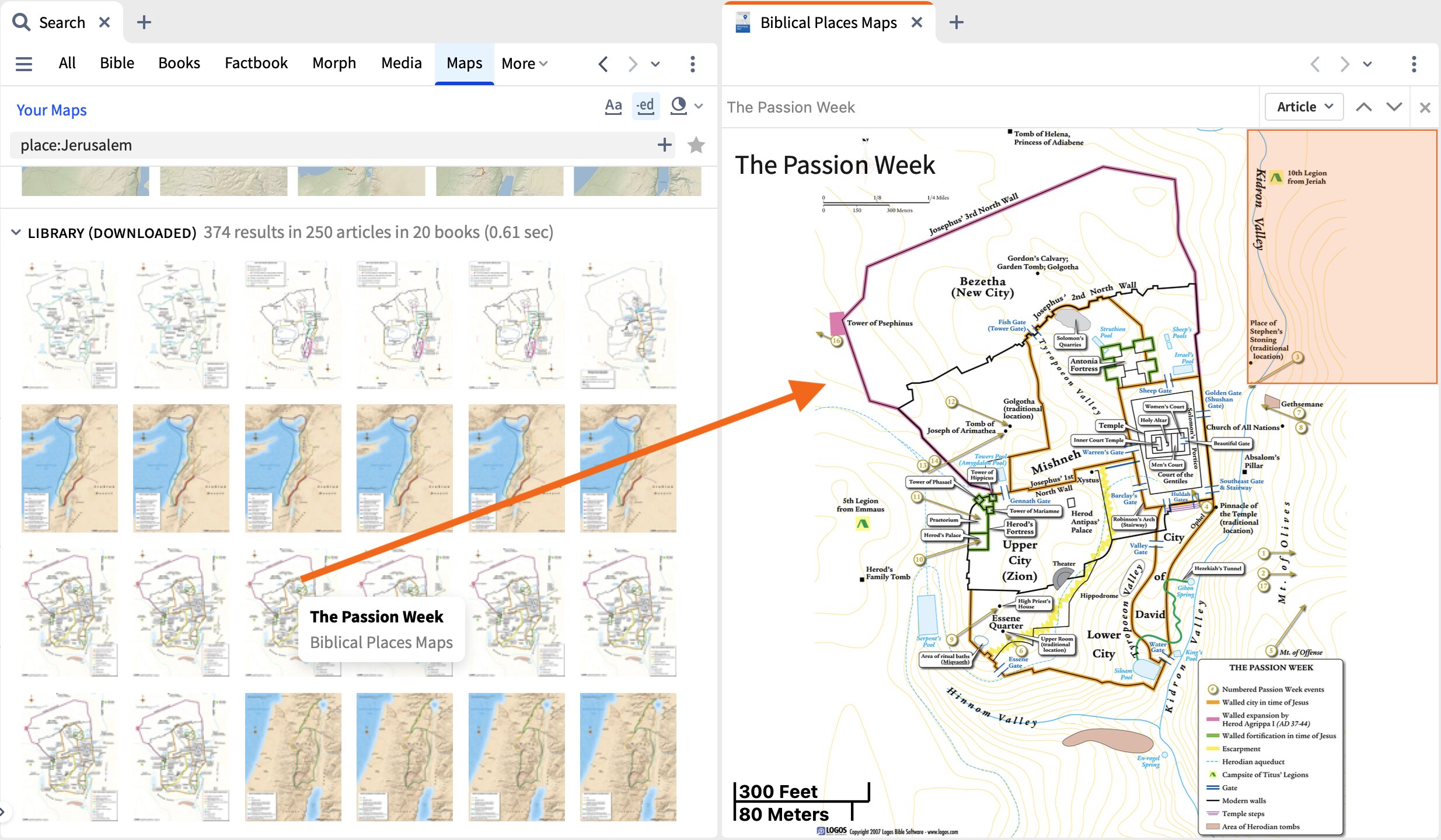Open second terrain map thumbnail in Your Maps
This screenshot has height=840, width=1441.
pyautogui.click(x=224, y=181)
